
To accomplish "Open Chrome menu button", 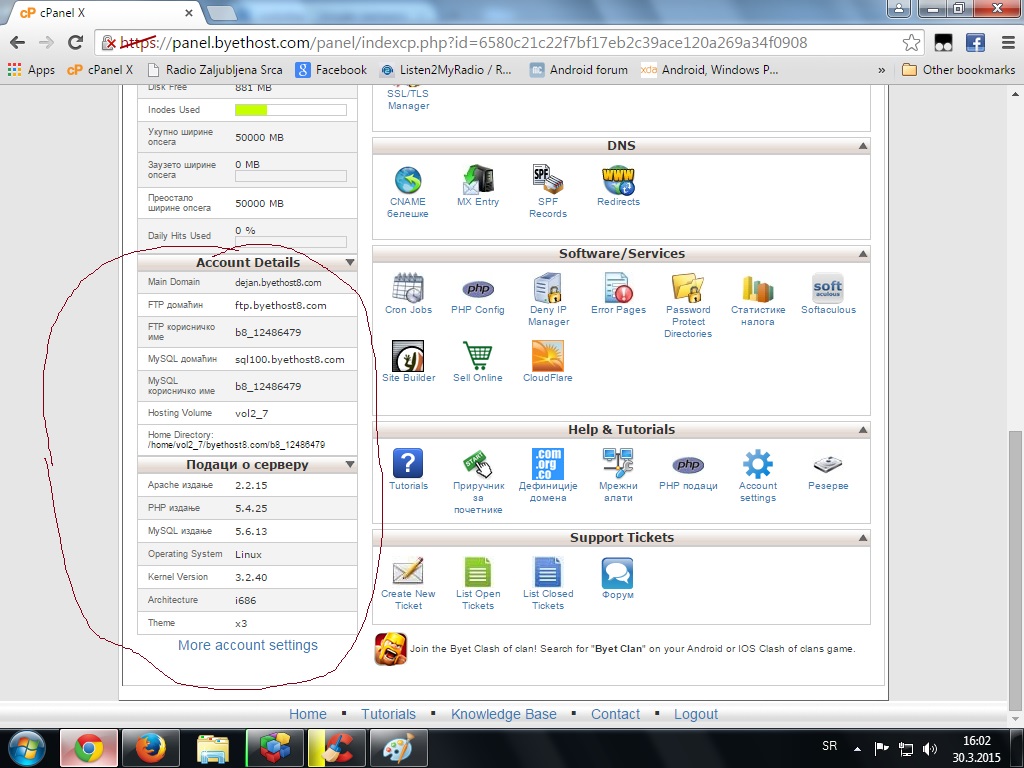I will click(x=1008, y=43).
